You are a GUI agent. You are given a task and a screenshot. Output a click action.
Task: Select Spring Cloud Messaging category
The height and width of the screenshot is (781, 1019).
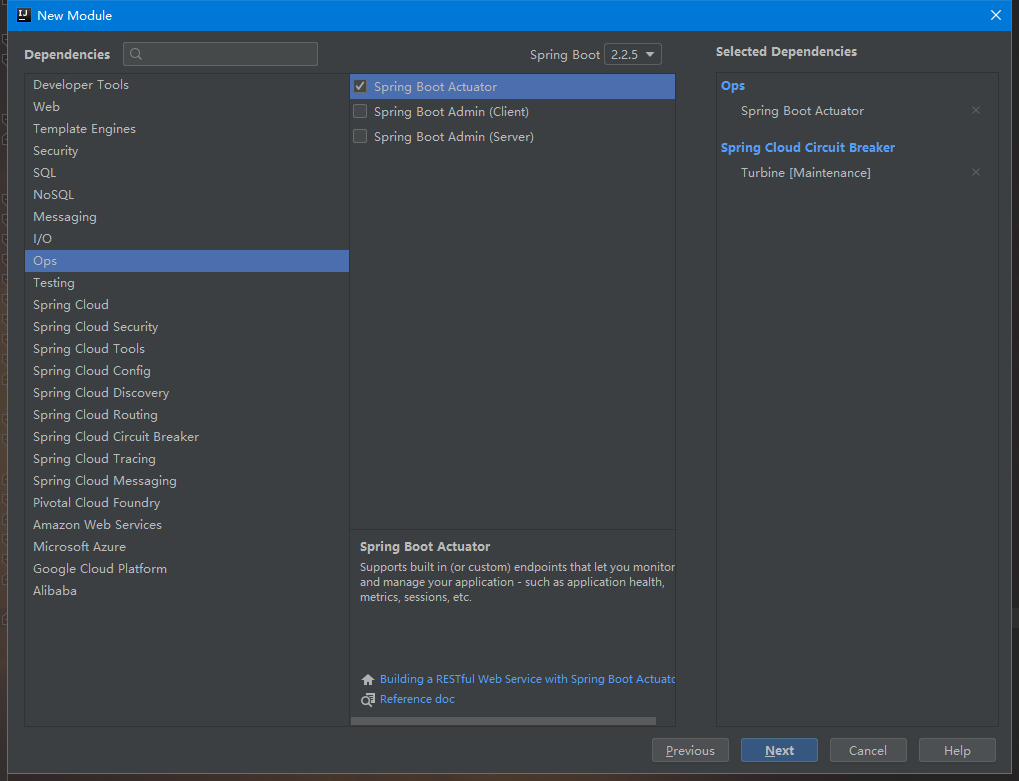[187, 481]
